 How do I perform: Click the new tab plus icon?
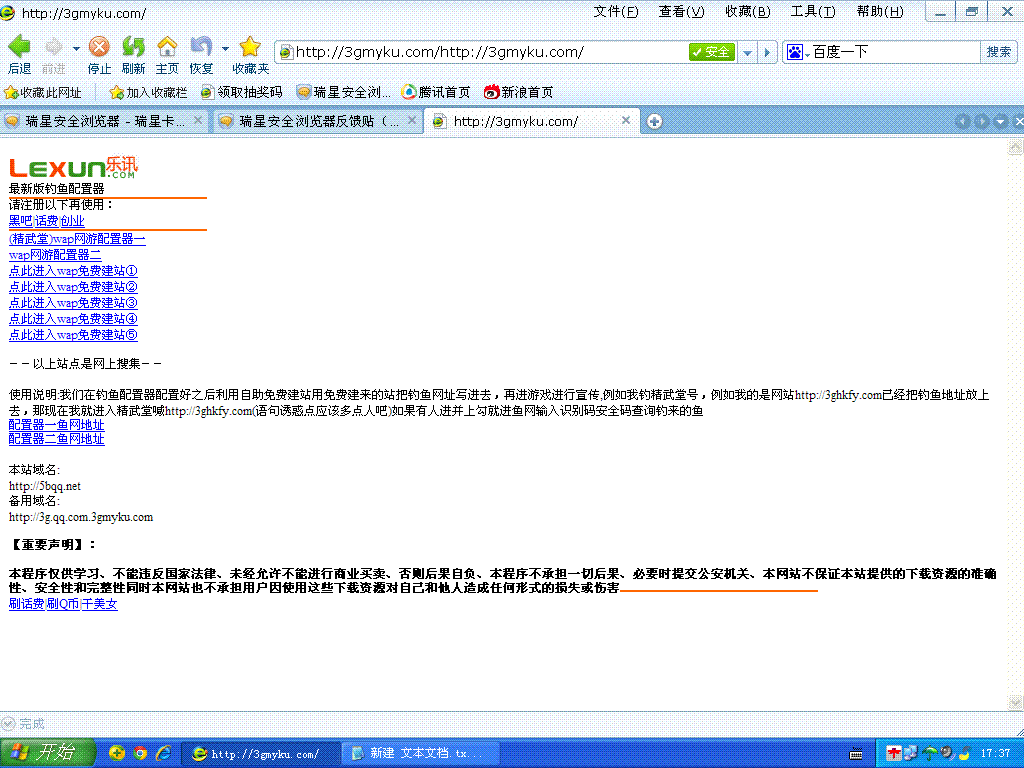[x=654, y=121]
